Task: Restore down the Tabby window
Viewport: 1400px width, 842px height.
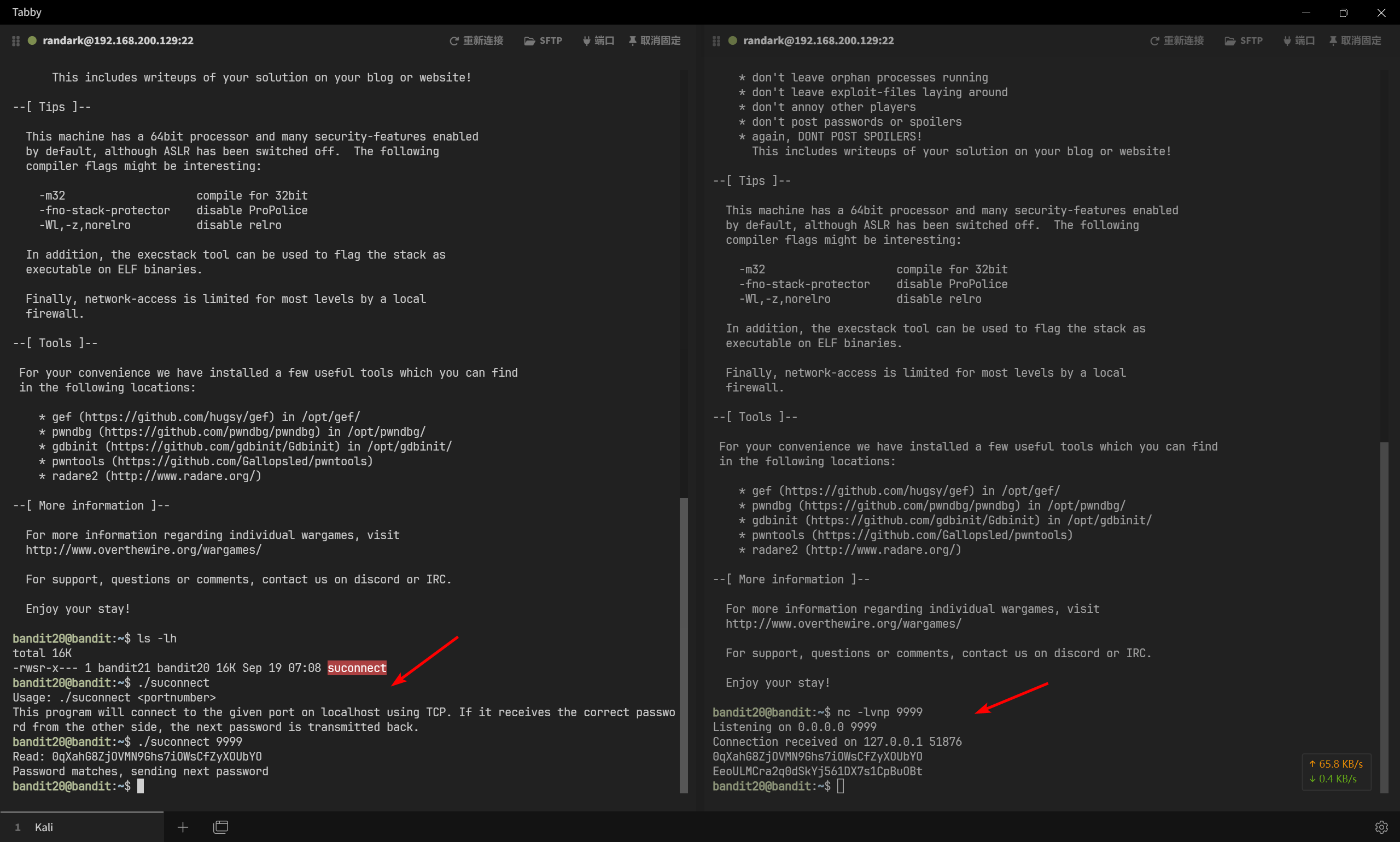Action: click(1343, 13)
